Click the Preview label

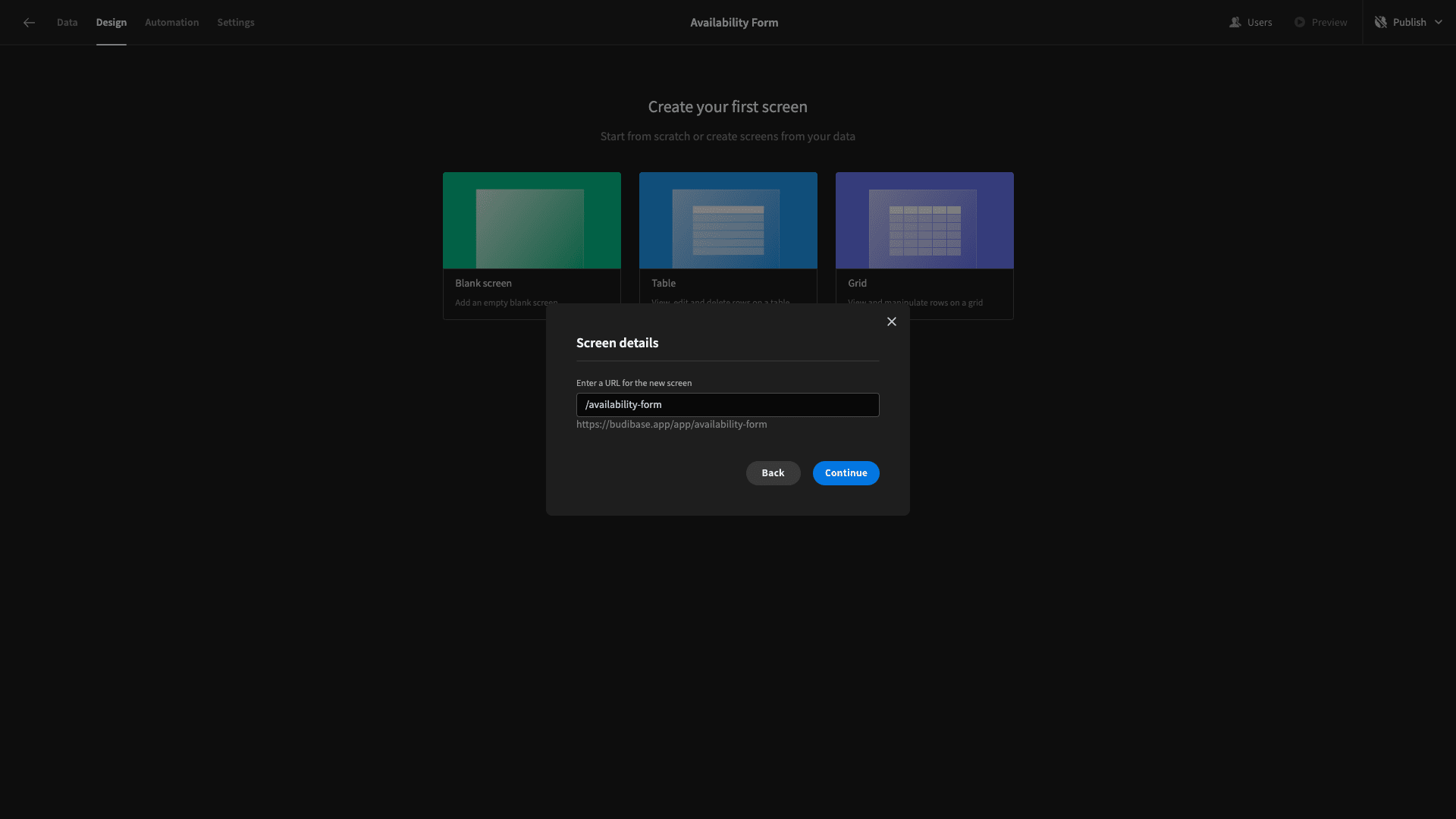pyautogui.click(x=1329, y=23)
